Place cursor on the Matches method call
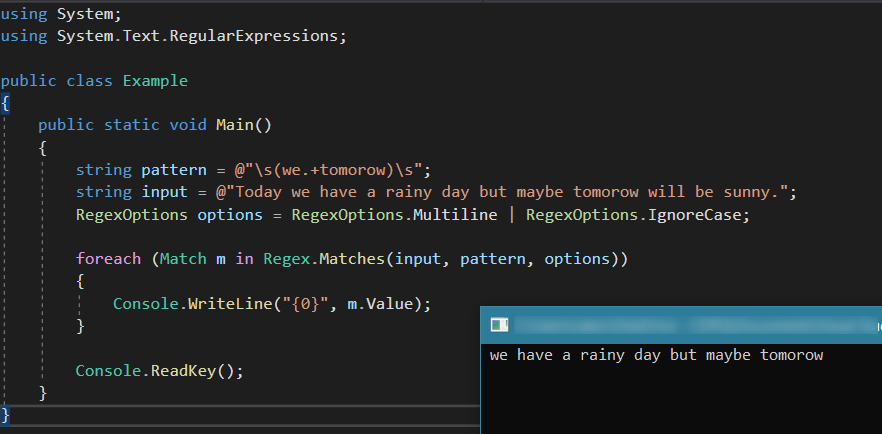This screenshot has width=882, height=434. click(x=356, y=259)
